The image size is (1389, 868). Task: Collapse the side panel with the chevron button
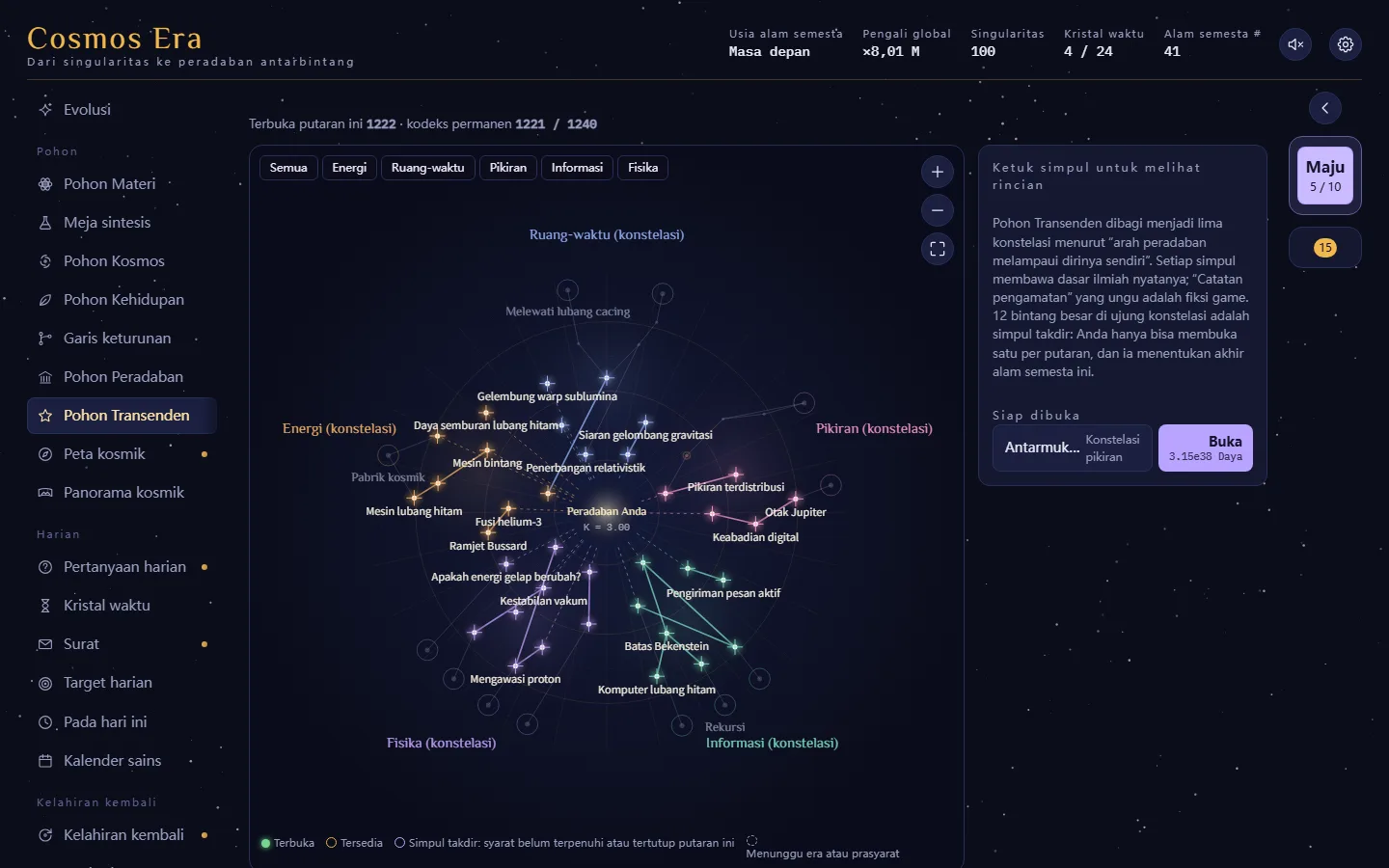pos(1325,108)
